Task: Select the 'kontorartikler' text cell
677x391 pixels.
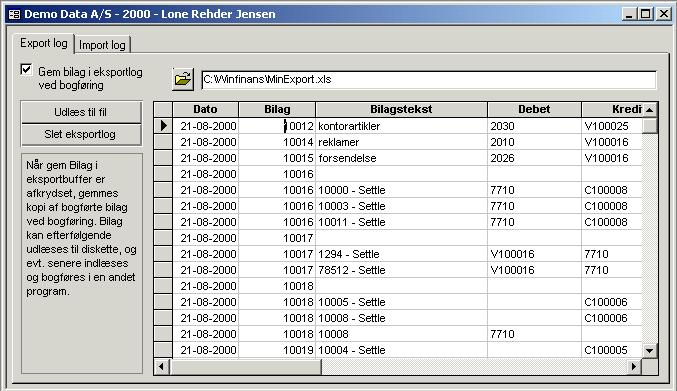Action: pyautogui.click(x=402, y=126)
